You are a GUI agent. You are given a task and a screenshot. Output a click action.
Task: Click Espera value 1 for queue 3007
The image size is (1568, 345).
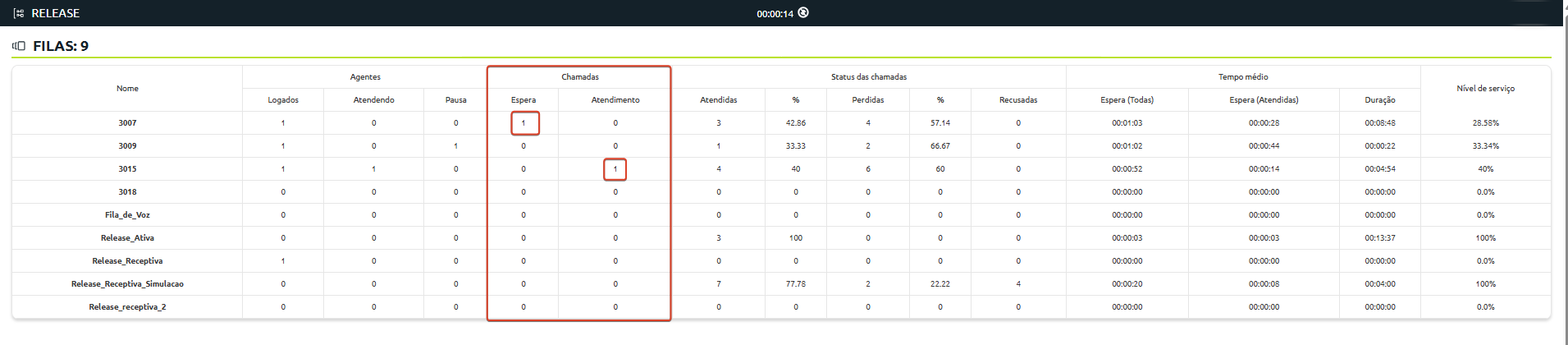(x=523, y=123)
